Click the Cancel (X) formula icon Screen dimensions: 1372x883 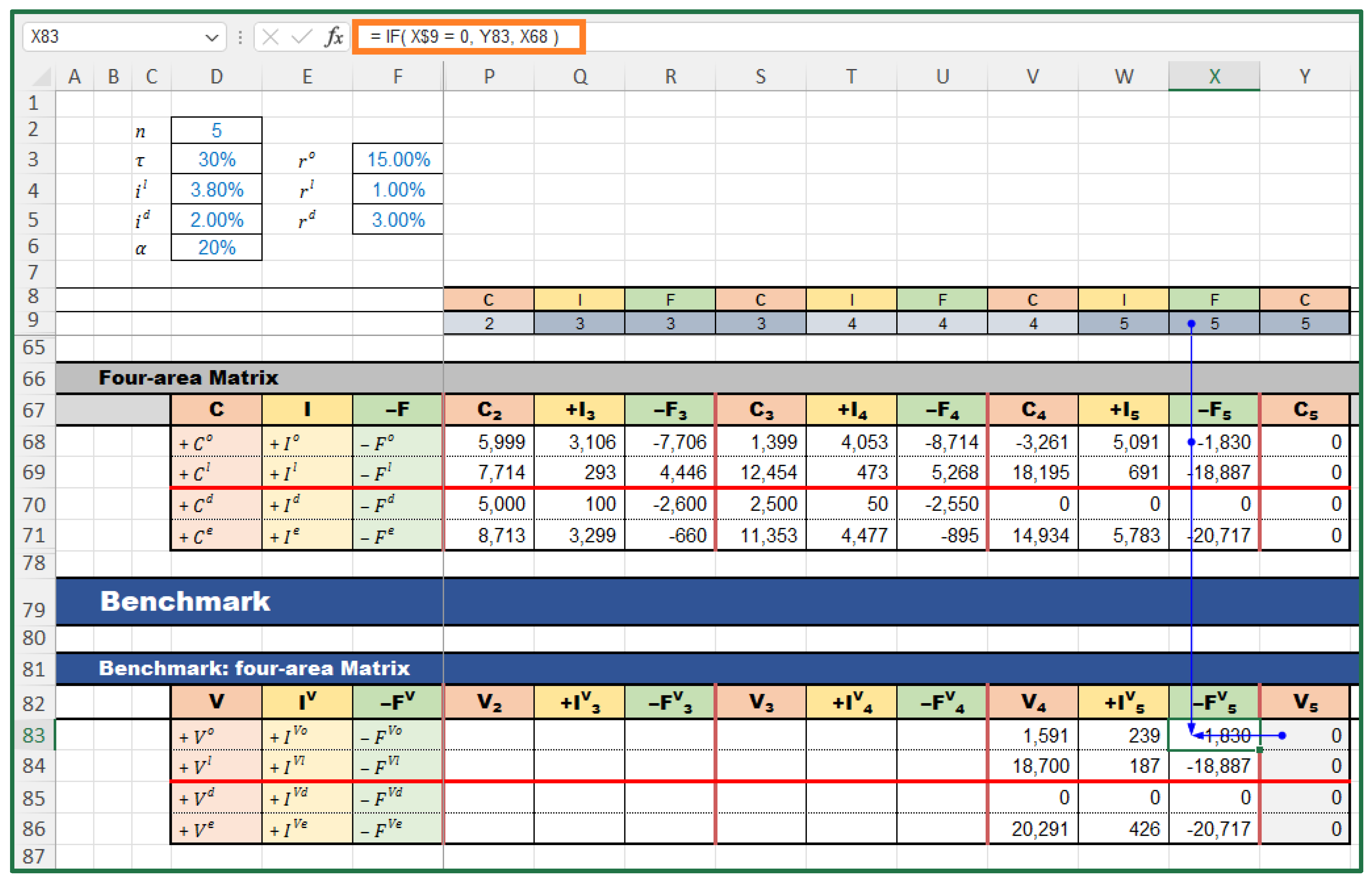click(x=270, y=37)
